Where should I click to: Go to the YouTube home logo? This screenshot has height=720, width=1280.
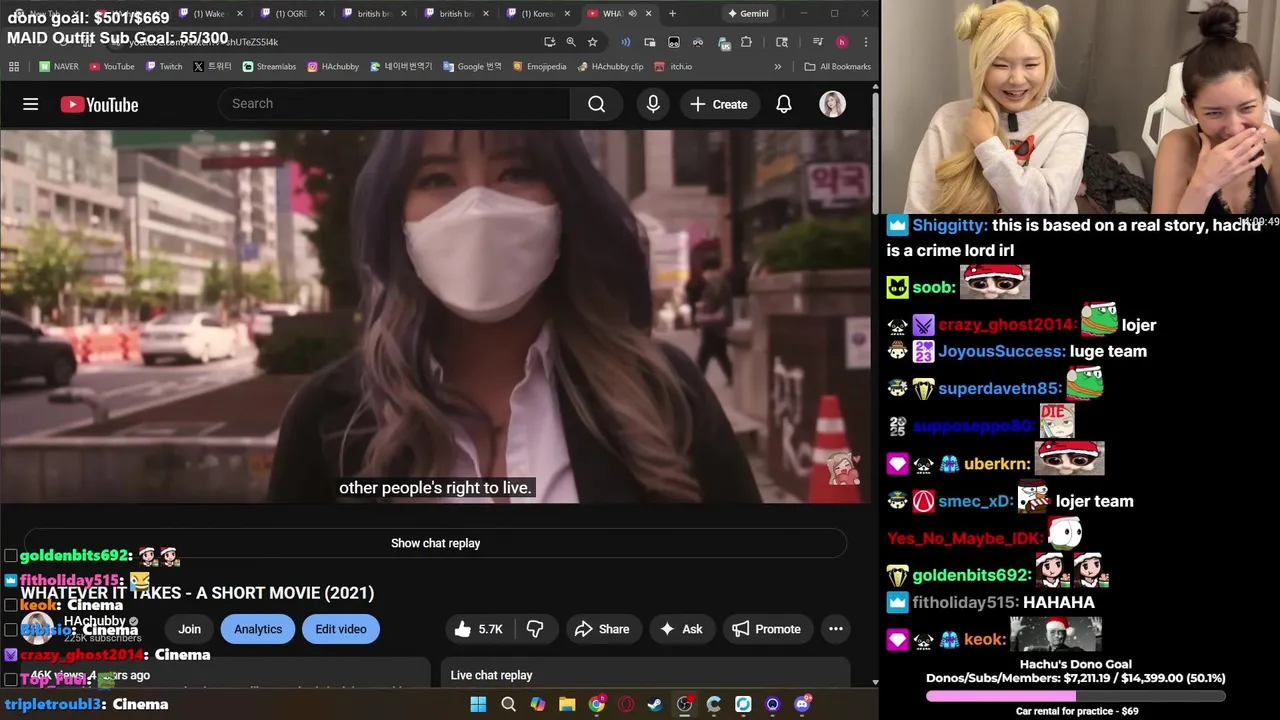point(99,104)
